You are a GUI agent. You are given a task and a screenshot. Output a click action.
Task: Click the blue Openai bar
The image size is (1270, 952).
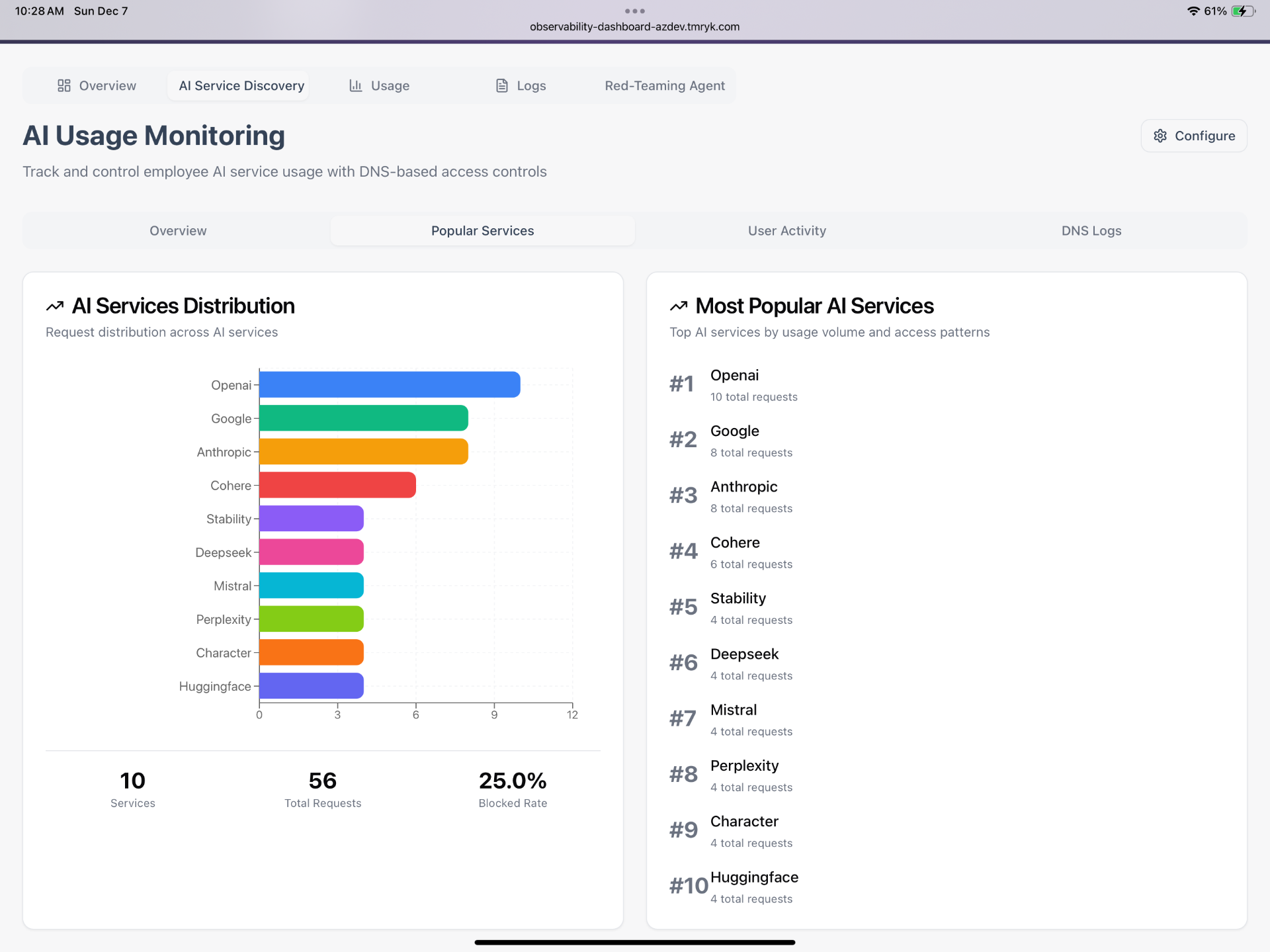(390, 385)
